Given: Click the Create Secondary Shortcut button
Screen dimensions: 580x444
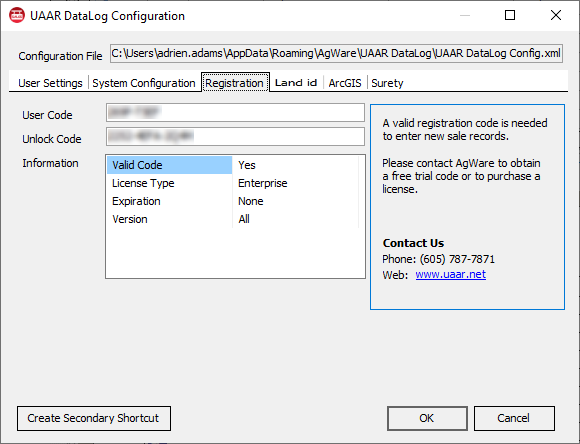Looking at the screenshot, I should click(x=94, y=418).
